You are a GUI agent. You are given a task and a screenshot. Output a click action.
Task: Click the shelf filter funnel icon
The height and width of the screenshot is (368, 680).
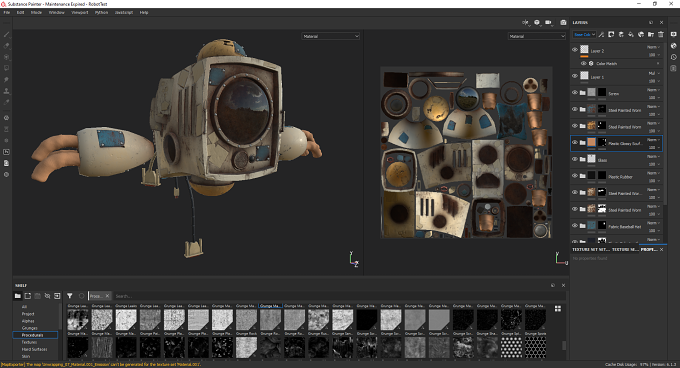(69, 296)
